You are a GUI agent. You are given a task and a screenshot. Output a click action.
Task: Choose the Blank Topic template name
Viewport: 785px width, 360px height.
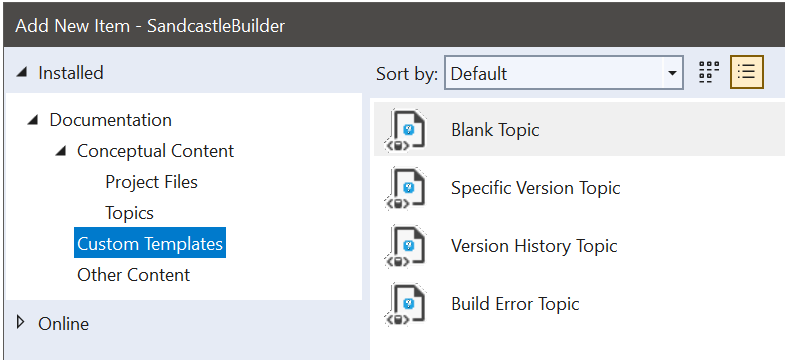click(x=495, y=130)
